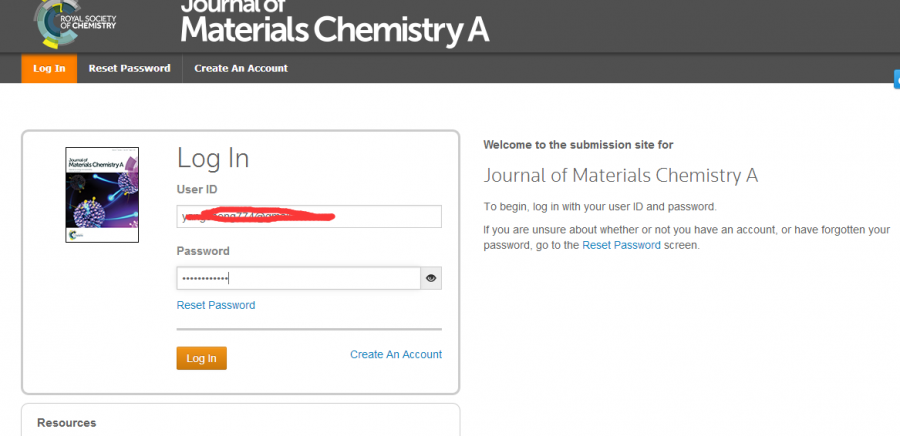The image size is (900, 436).
Task: Click the large Log In form heading
Action: (x=213, y=158)
